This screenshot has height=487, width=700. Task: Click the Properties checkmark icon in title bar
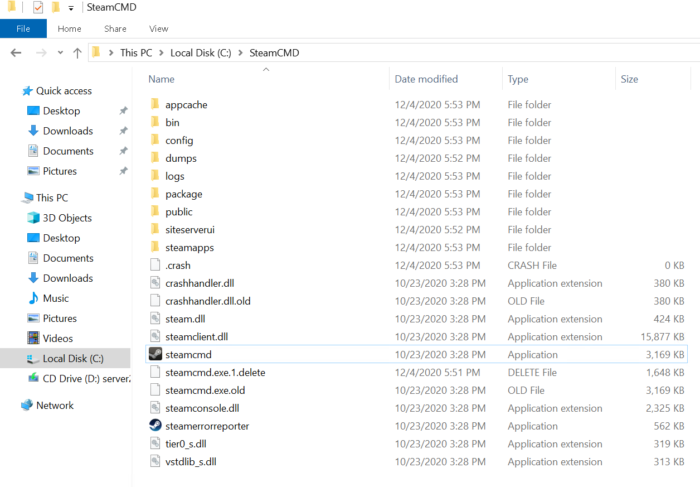tap(38, 7)
